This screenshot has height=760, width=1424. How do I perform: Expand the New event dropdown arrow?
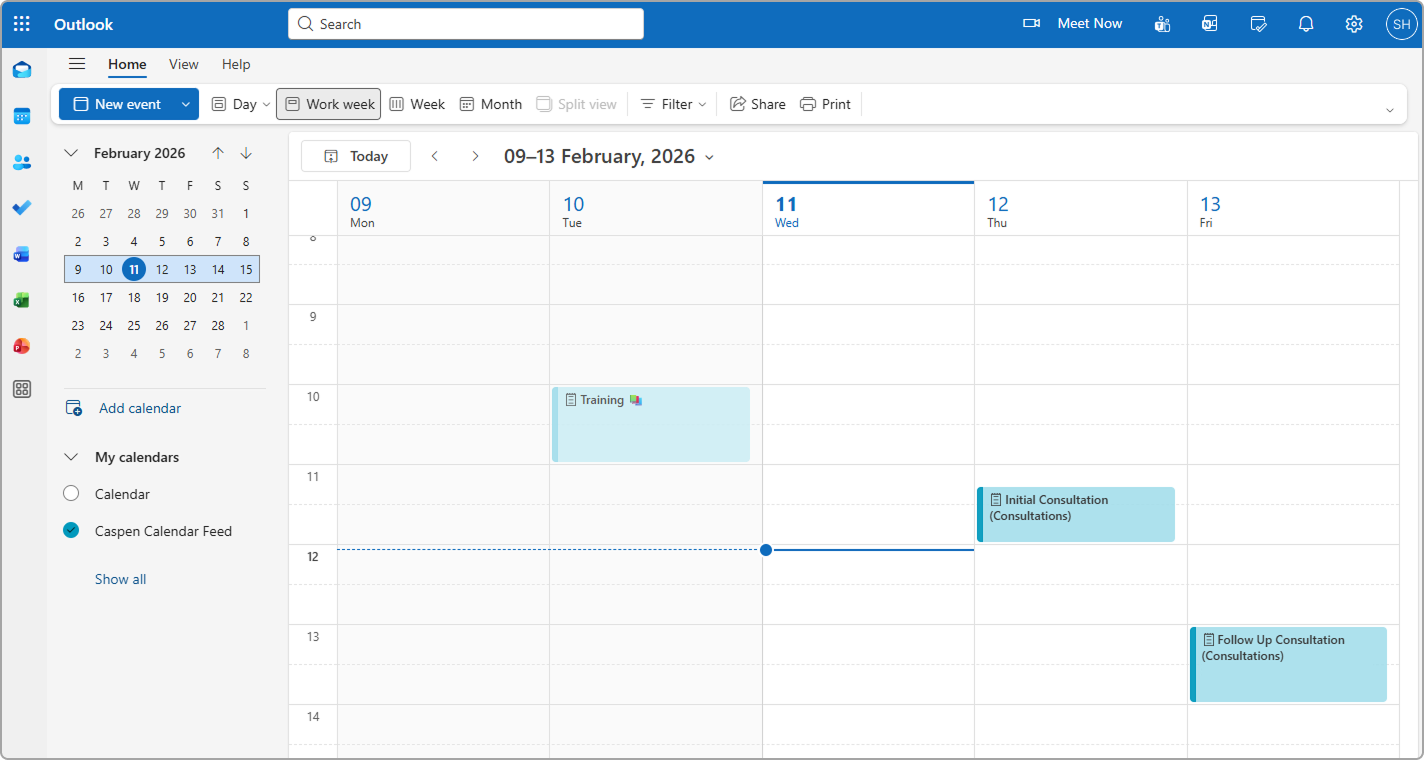(x=186, y=104)
